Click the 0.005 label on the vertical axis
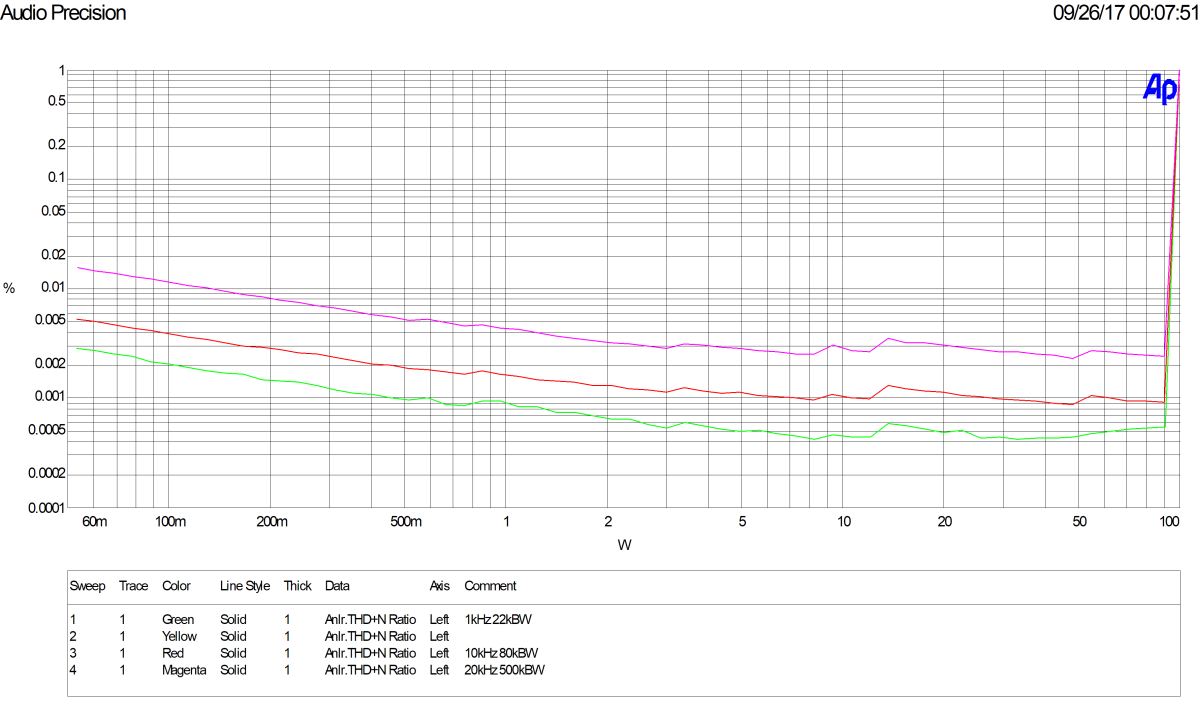Viewport: 1200px width, 723px height. 49,320
